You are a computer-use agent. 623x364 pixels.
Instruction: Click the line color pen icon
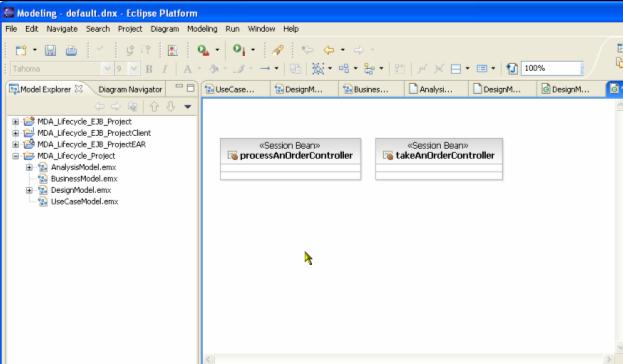[239, 69]
